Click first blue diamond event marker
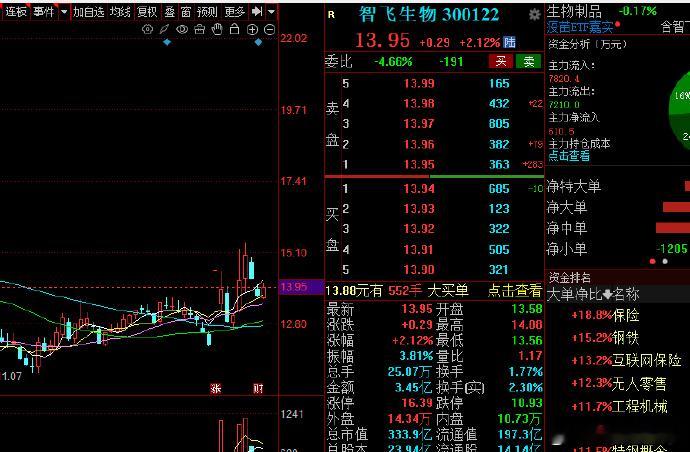Image resolution: width=690 pixels, height=452 pixels. [x=167, y=43]
